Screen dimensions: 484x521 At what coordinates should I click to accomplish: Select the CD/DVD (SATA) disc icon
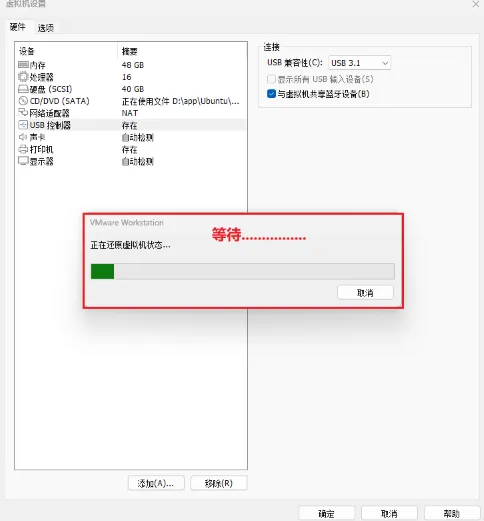[x=23, y=101]
